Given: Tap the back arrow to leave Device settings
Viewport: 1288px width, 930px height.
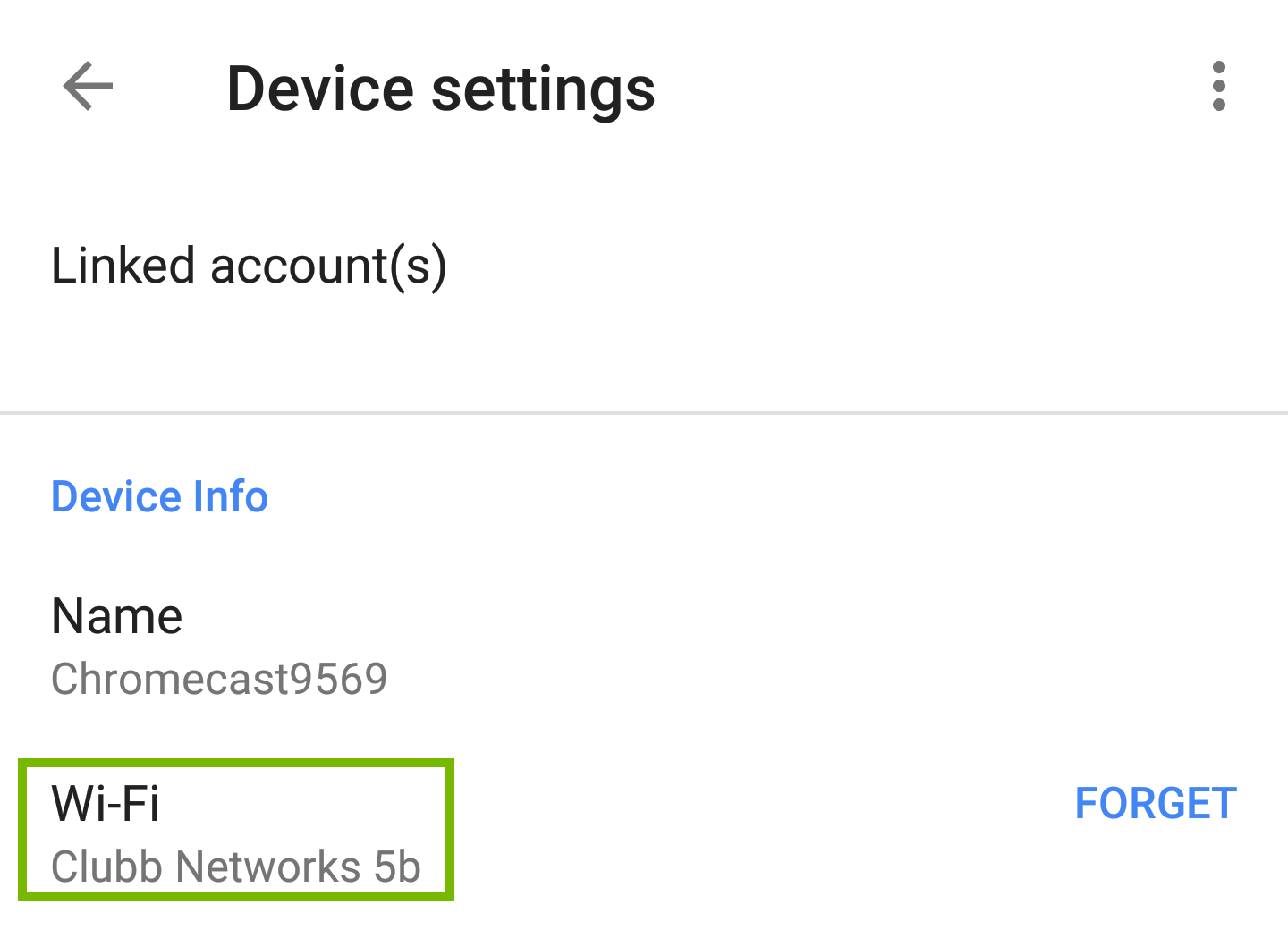Looking at the screenshot, I should (x=87, y=87).
